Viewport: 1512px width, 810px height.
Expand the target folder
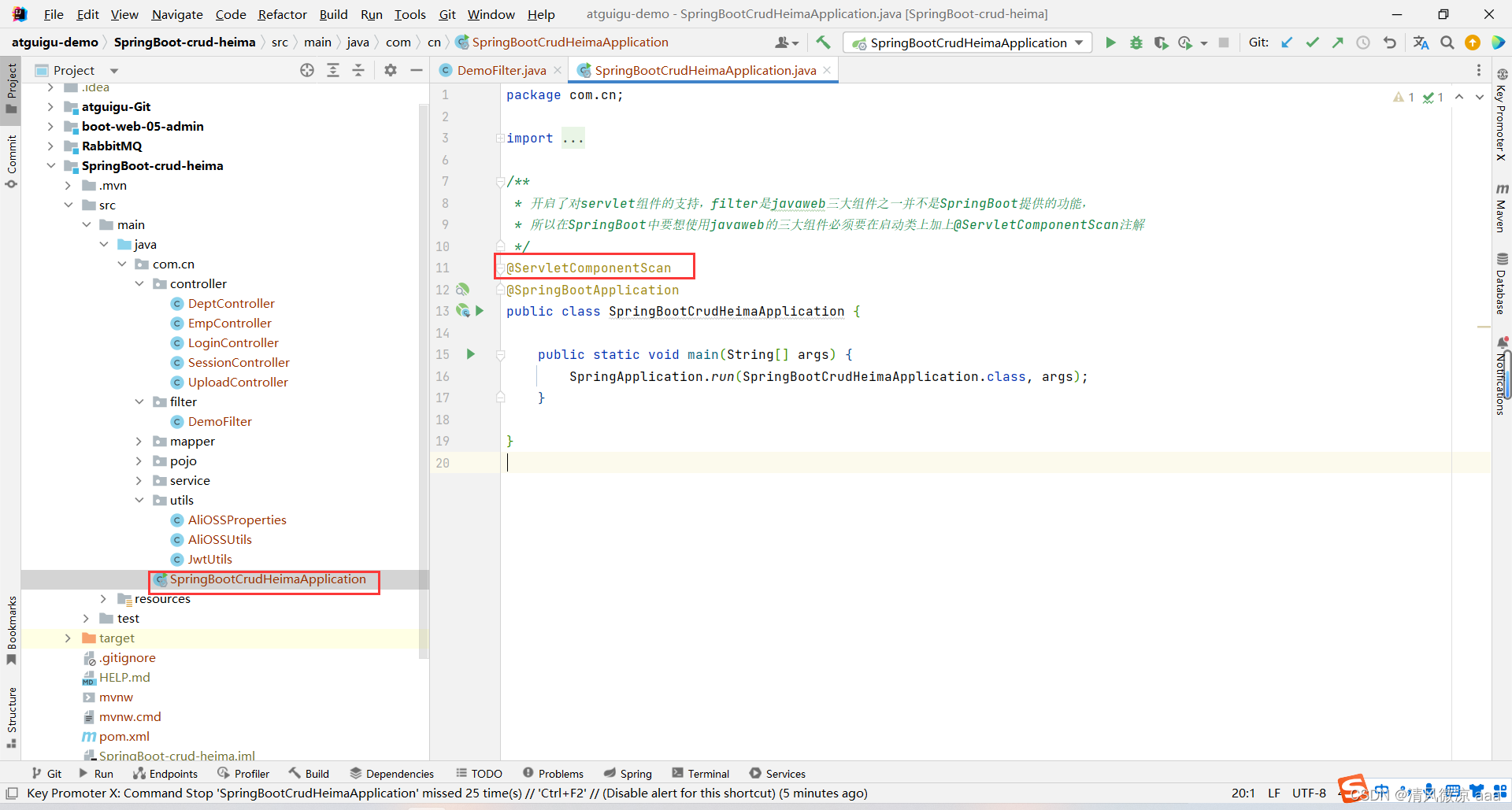click(x=68, y=638)
